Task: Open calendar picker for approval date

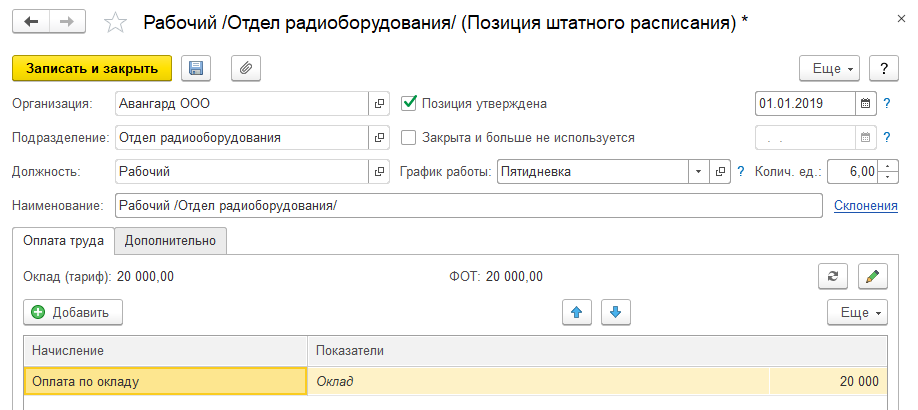Action: click(865, 103)
